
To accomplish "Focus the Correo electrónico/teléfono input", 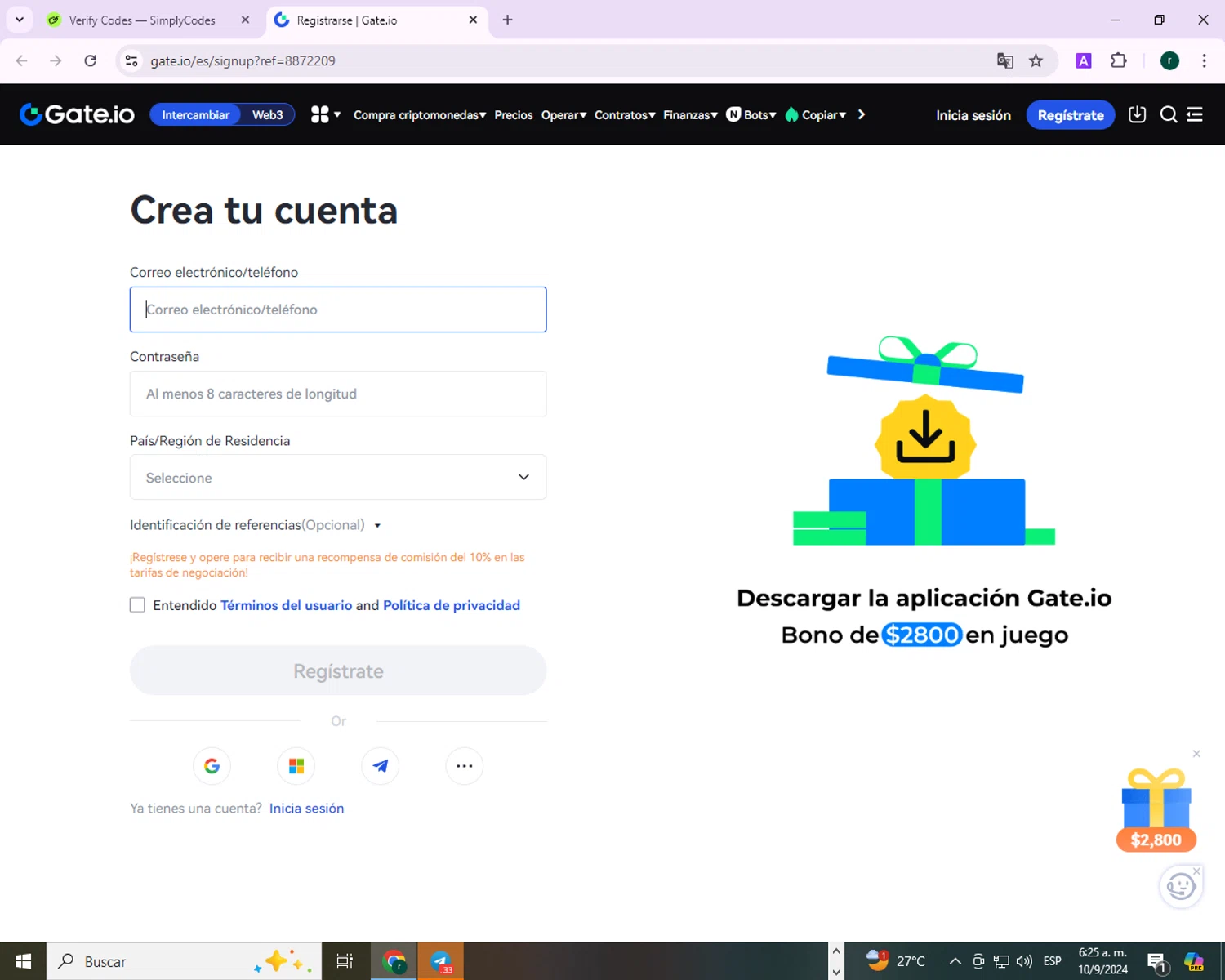I will coord(338,310).
